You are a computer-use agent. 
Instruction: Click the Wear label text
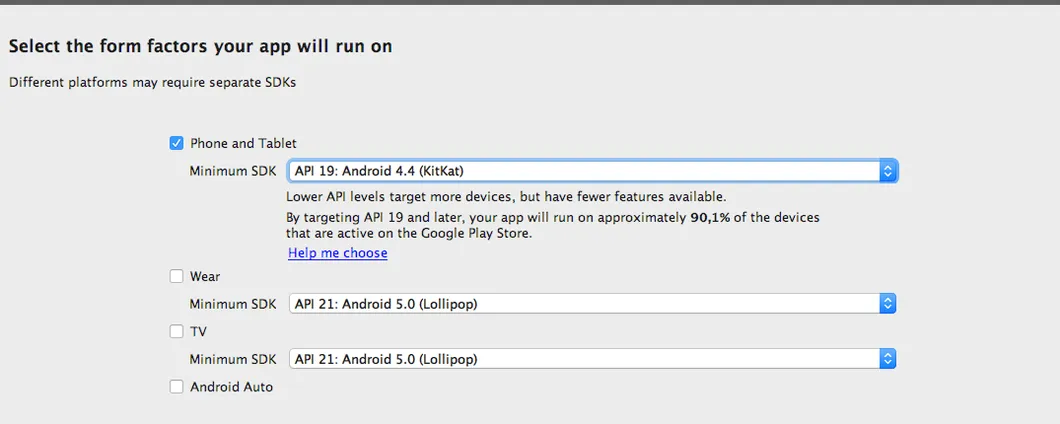point(205,276)
